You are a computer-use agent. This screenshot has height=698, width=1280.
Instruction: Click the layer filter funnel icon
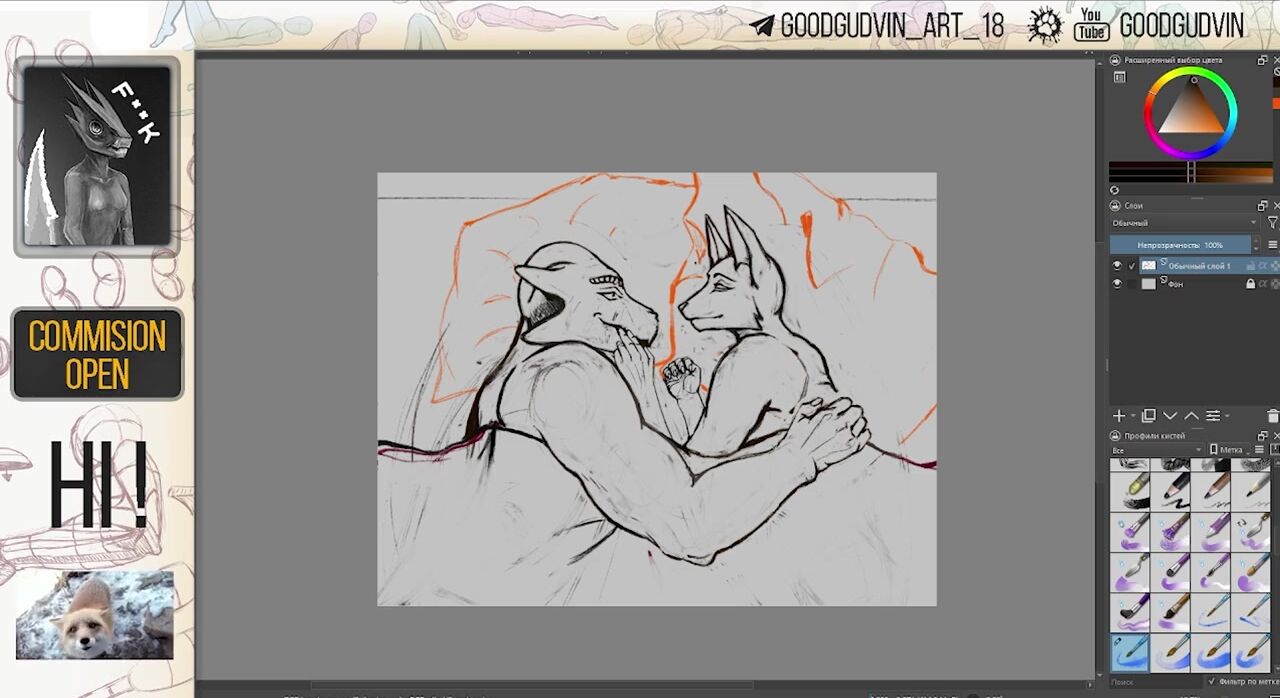(1272, 223)
